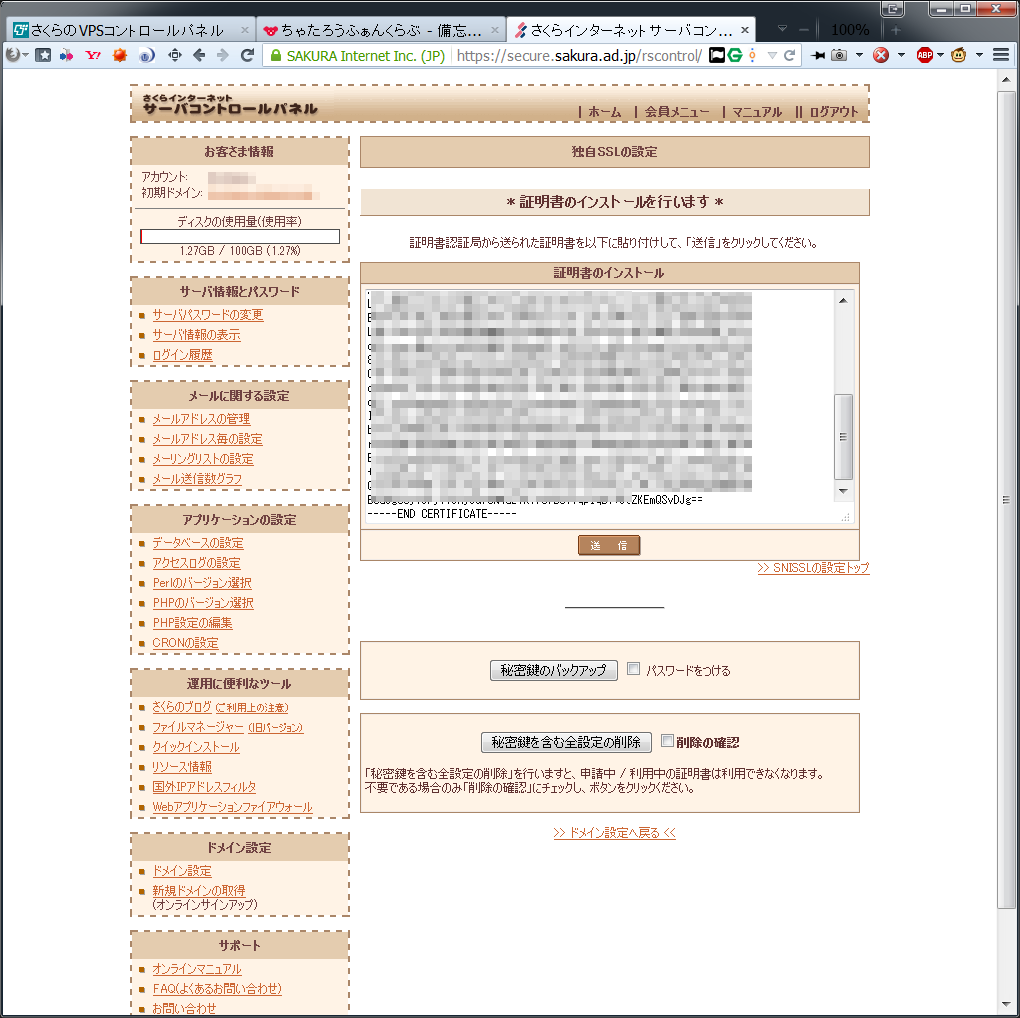Check the パスワードをつける checkbox

[634, 669]
